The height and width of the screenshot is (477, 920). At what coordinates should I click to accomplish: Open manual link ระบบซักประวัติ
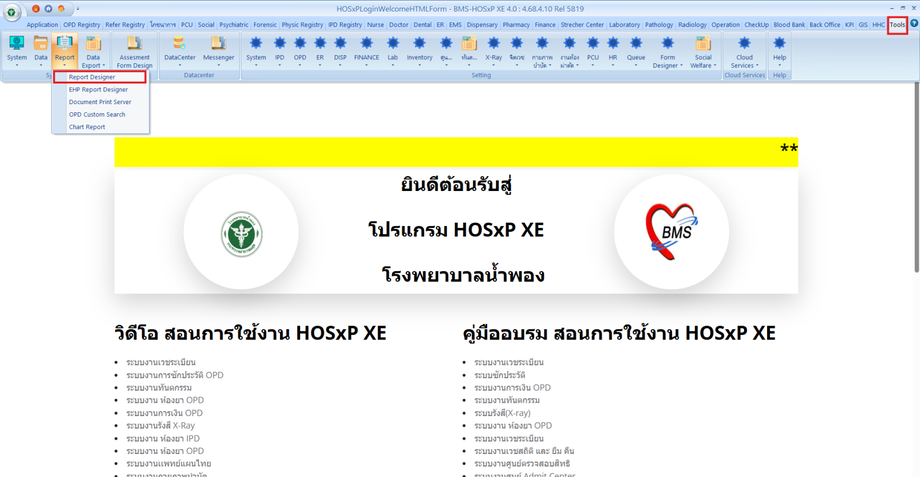click(499, 375)
